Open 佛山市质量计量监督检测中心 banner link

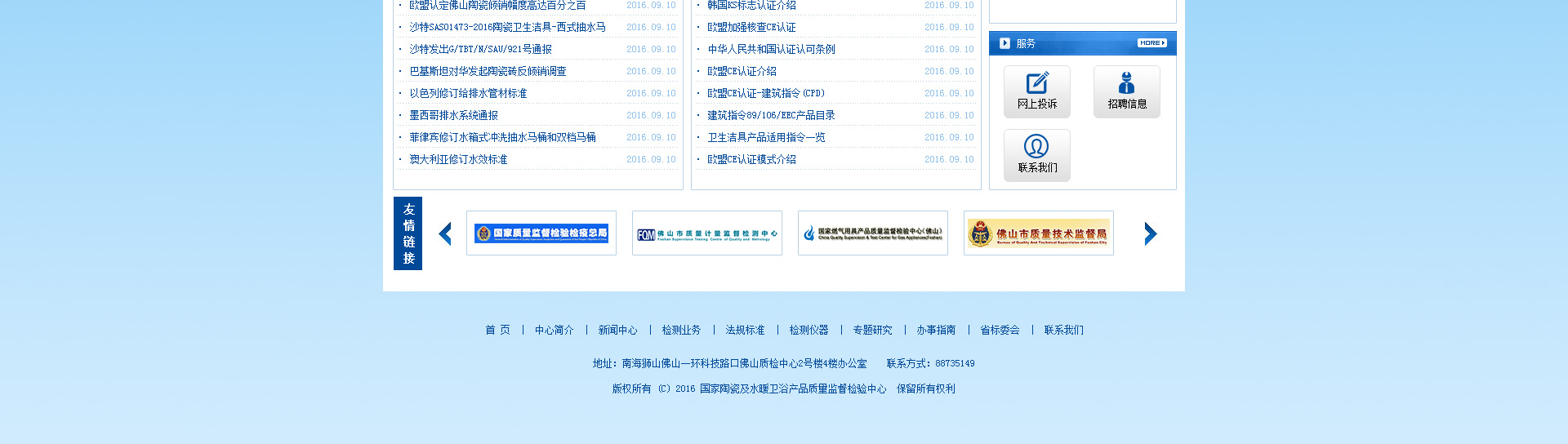[706, 233]
